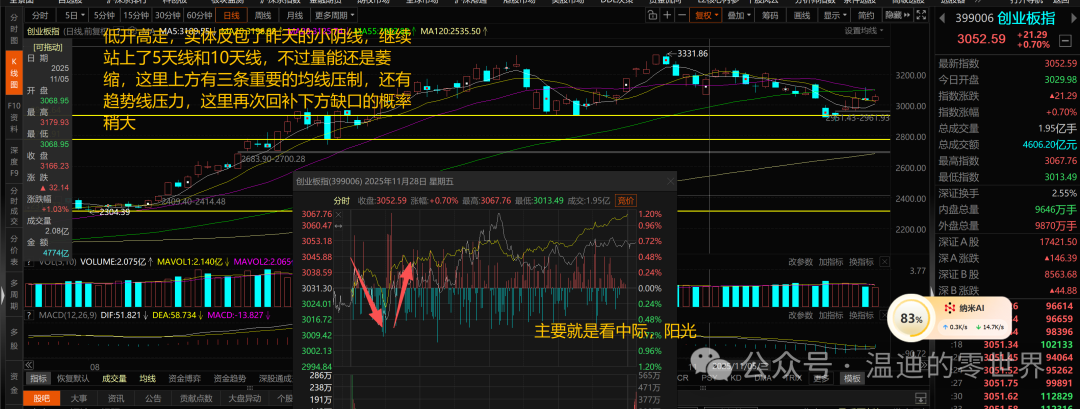Zoom out chart with minus icon
Viewport: 1080px width, 409px height.
pyautogui.click(x=682, y=15)
